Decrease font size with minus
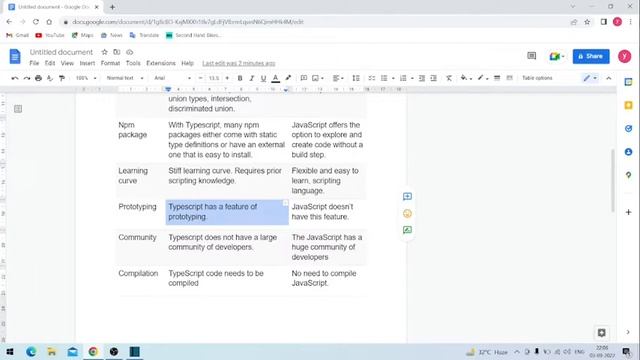The height and width of the screenshot is (360, 640). tap(200, 78)
